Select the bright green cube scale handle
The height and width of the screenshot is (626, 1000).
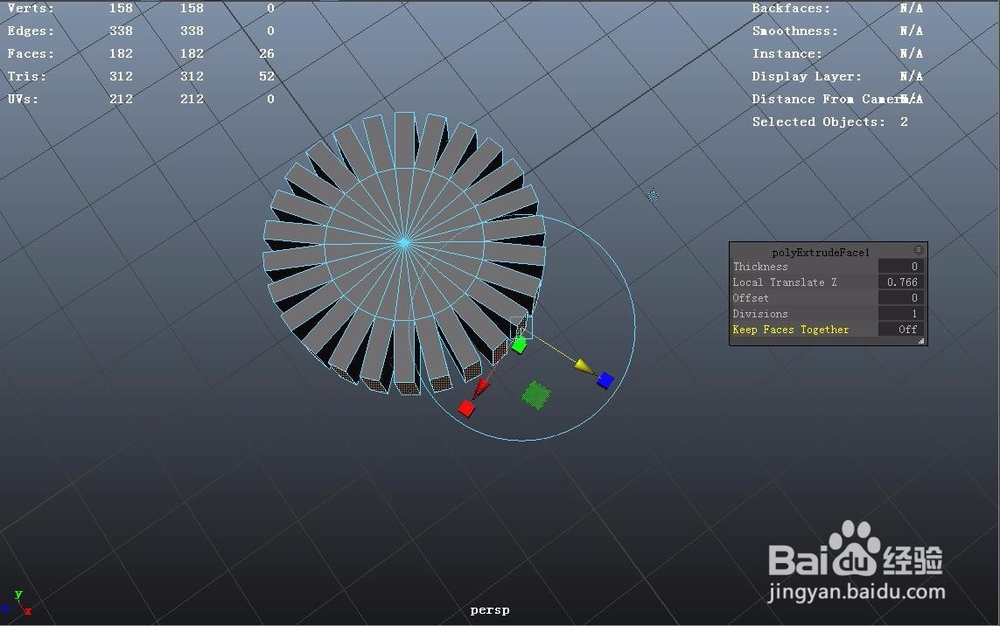pyautogui.click(x=519, y=346)
